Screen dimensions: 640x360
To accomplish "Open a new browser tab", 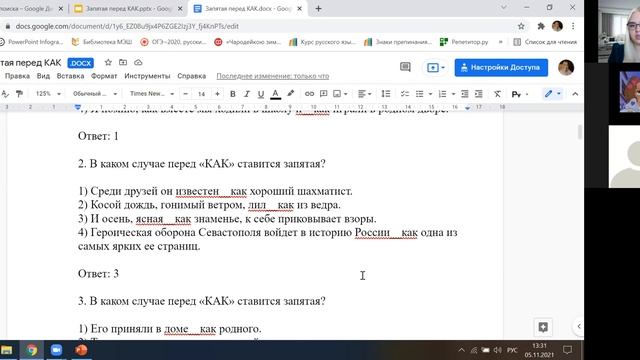I will (318, 8).
